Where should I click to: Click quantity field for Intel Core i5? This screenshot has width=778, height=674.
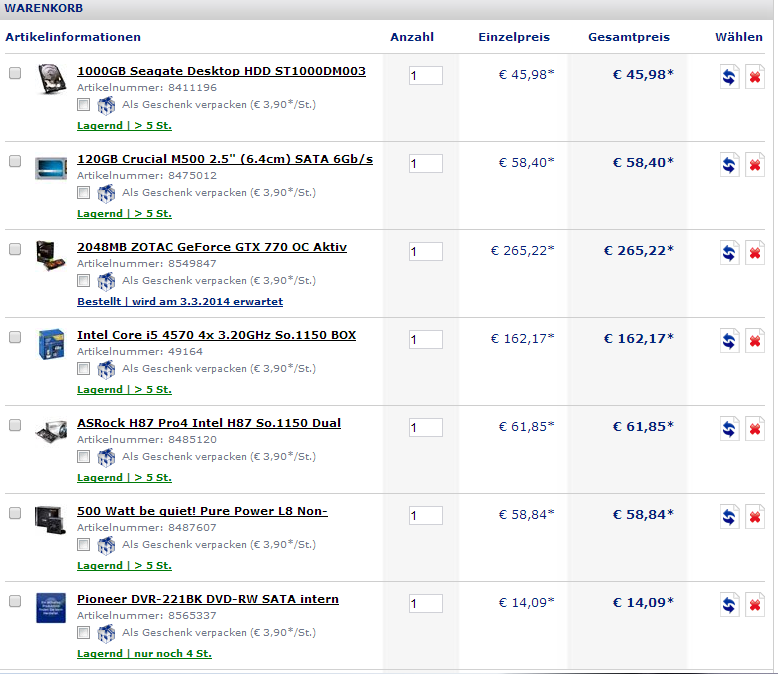[x=426, y=340]
